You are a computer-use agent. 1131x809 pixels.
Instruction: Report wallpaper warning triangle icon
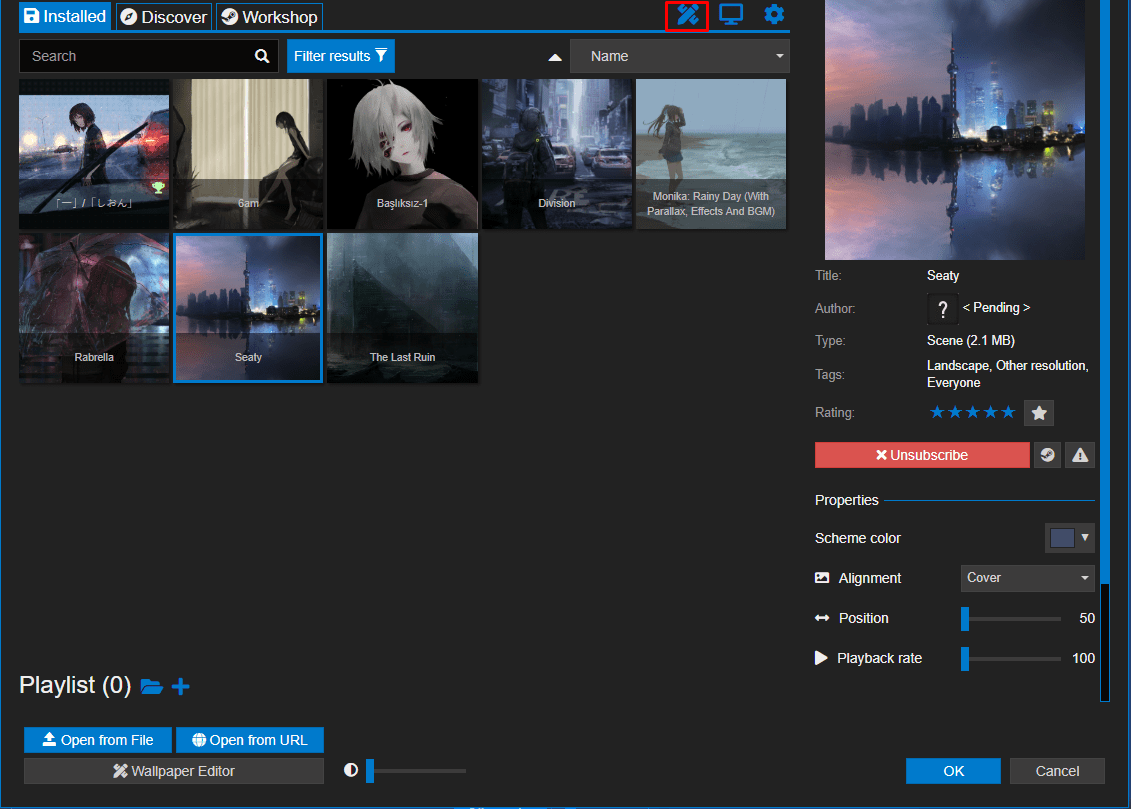(x=1080, y=455)
